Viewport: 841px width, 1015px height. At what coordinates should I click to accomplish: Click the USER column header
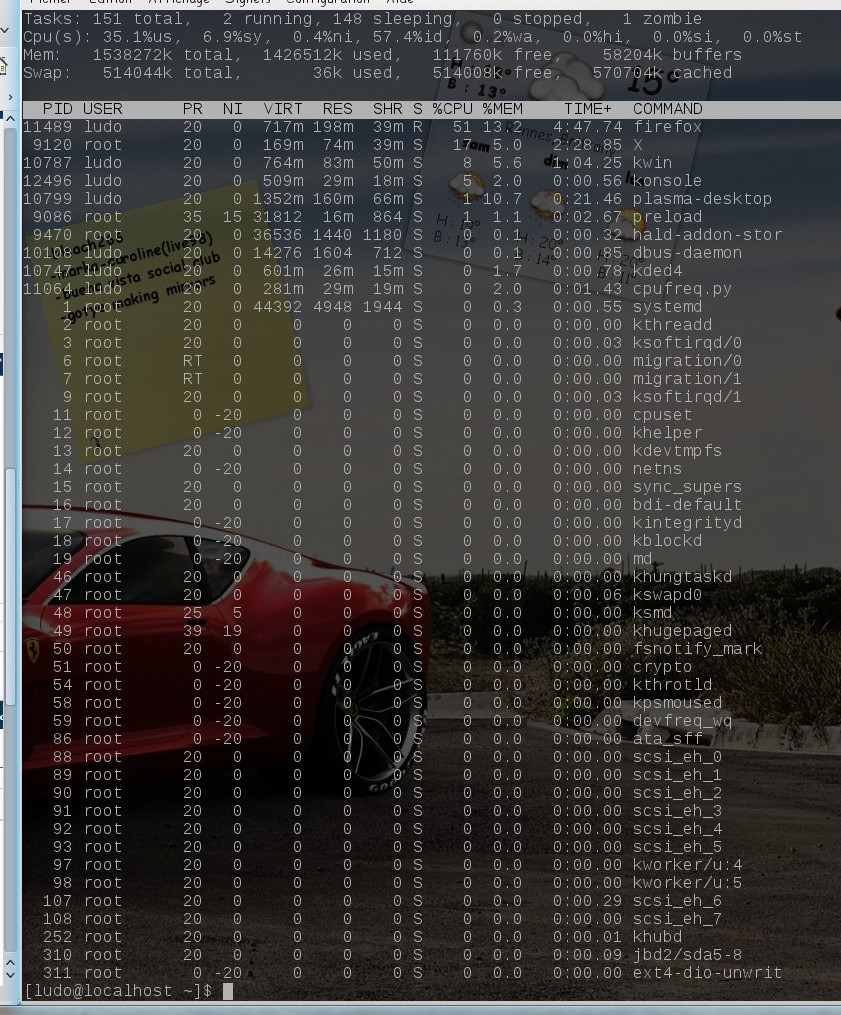point(103,109)
